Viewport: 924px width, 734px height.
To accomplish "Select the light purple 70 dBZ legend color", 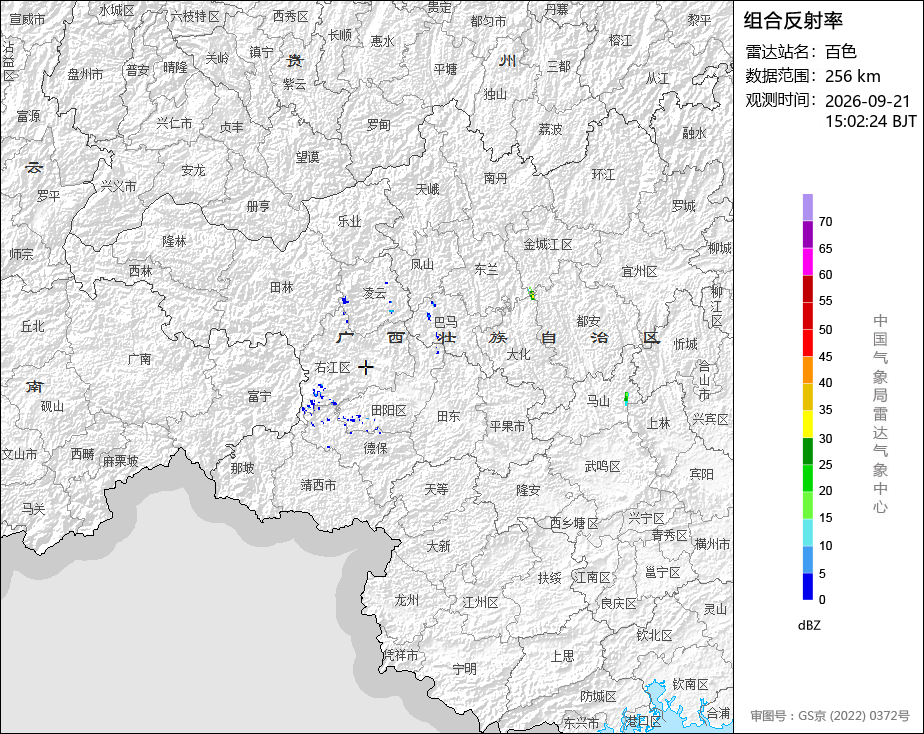I will 807,207.
